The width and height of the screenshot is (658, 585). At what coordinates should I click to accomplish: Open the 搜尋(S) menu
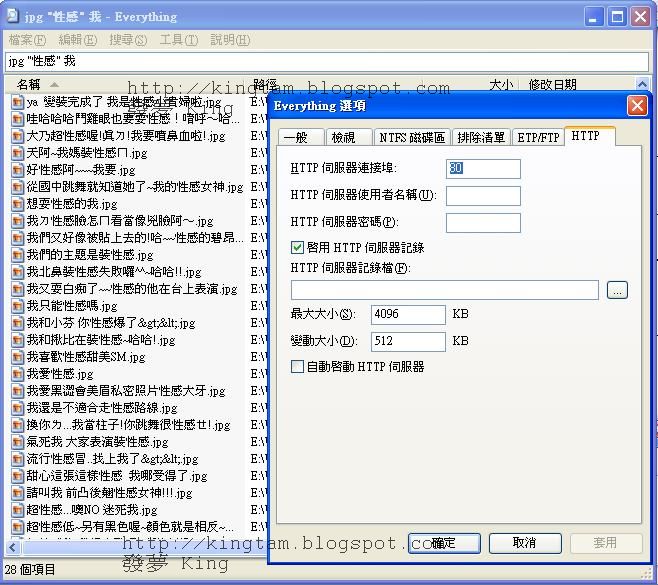click(x=128, y=40)
